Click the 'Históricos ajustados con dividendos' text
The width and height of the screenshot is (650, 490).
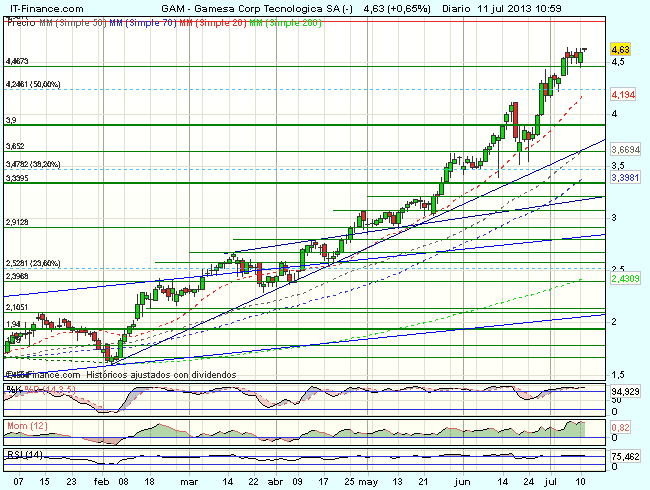click(x=160, y=374)
